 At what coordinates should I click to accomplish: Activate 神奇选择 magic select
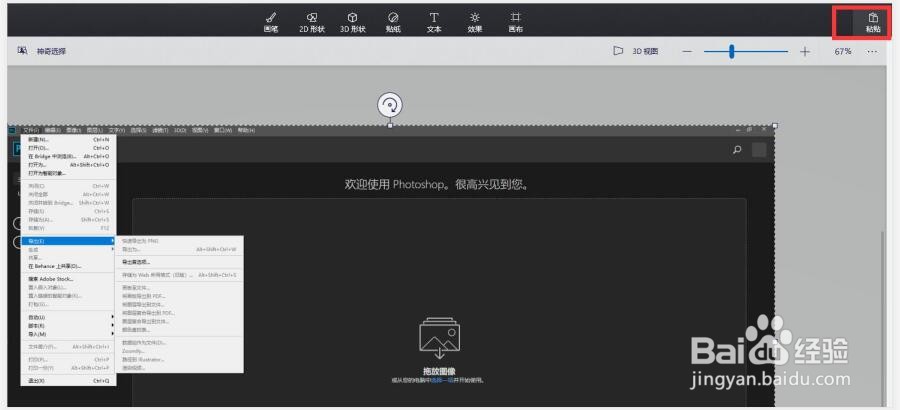click(42, 51)
